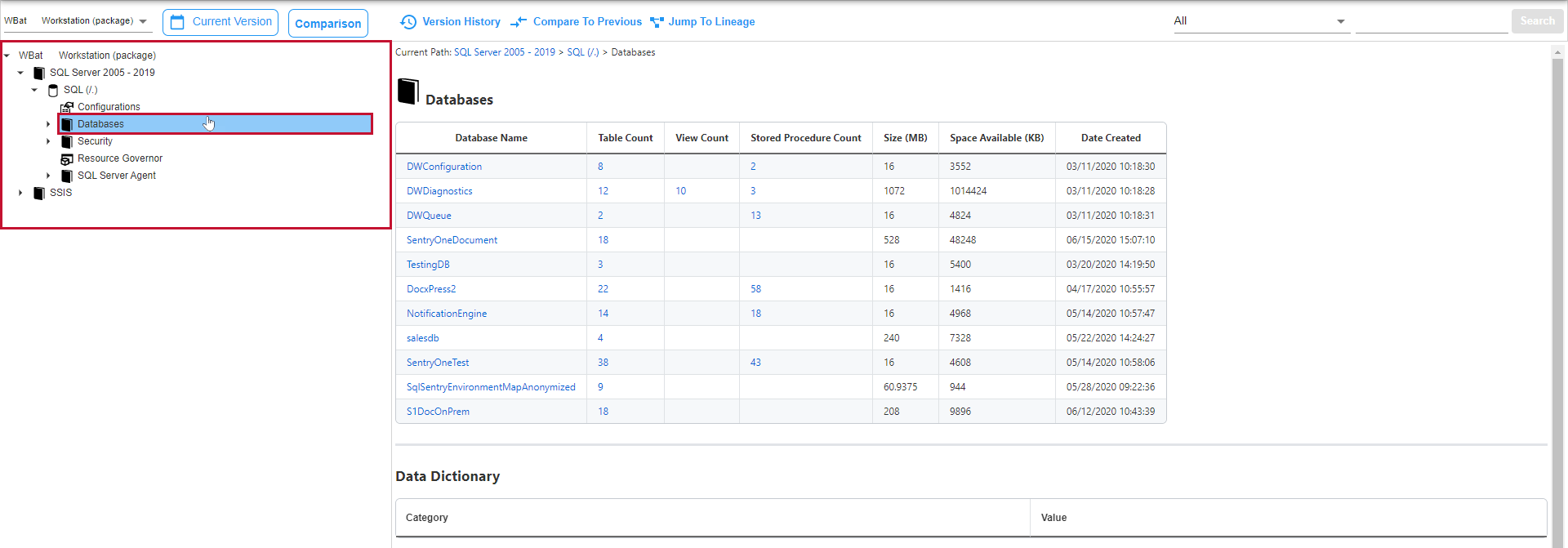Click the Jump To Lineage diagram icon
Viewport: 1568px width, 548px height.
[x=657, y=22]
